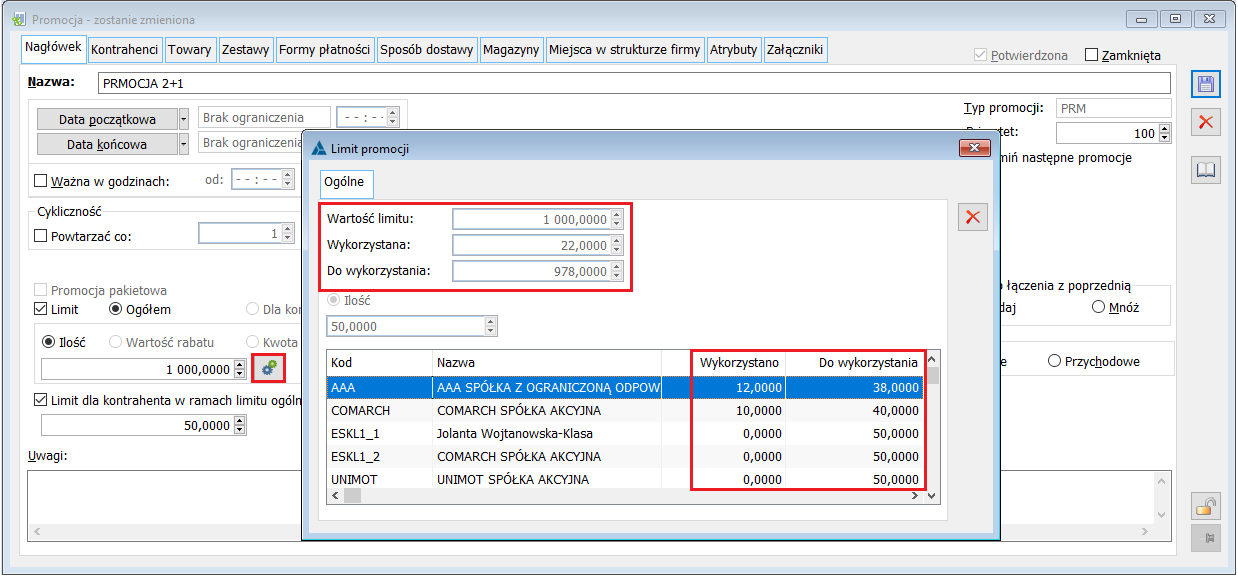This screenshot has height=577, width=1238.
Task: Click the padlock icon at bottom right
Action: pos(1206,506)
